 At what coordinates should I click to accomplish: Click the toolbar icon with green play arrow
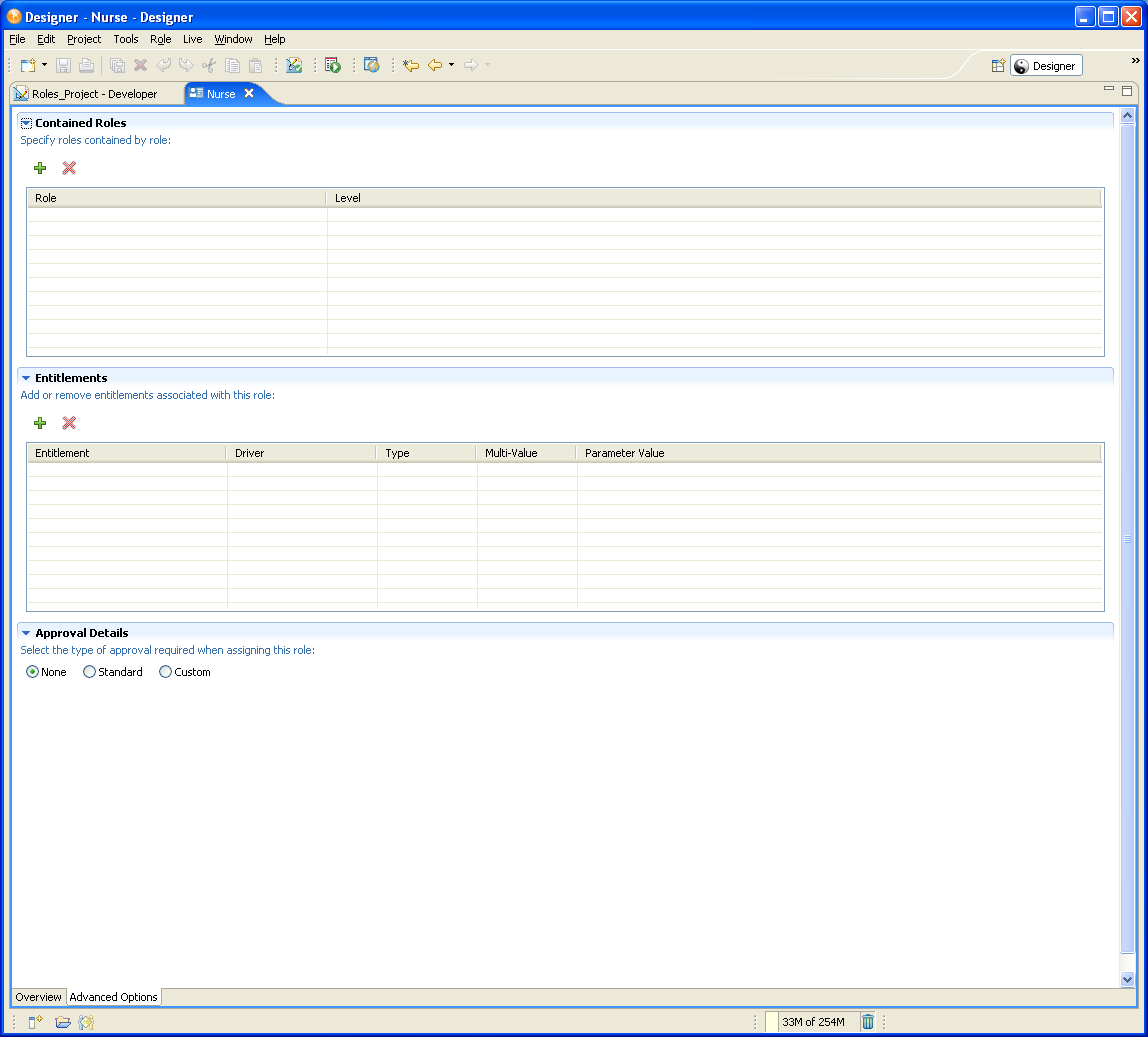coord(333,65)
